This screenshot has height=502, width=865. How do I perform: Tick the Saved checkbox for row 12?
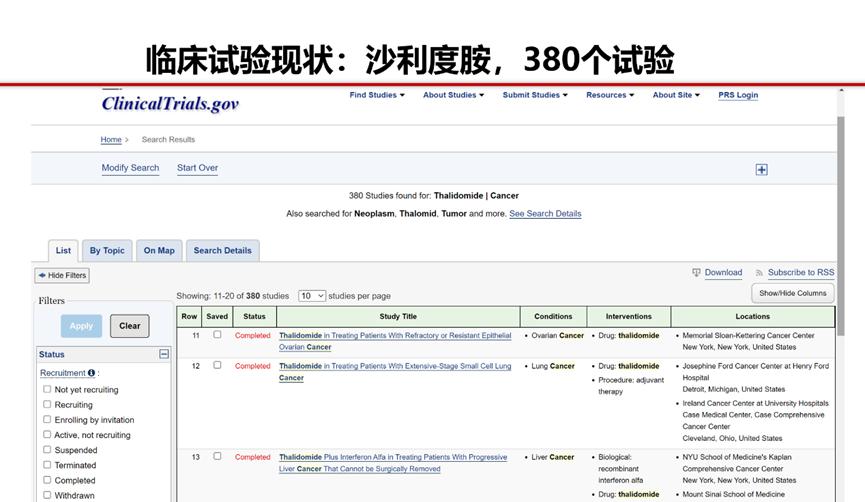pyautogui.click(x=217, y=365)
